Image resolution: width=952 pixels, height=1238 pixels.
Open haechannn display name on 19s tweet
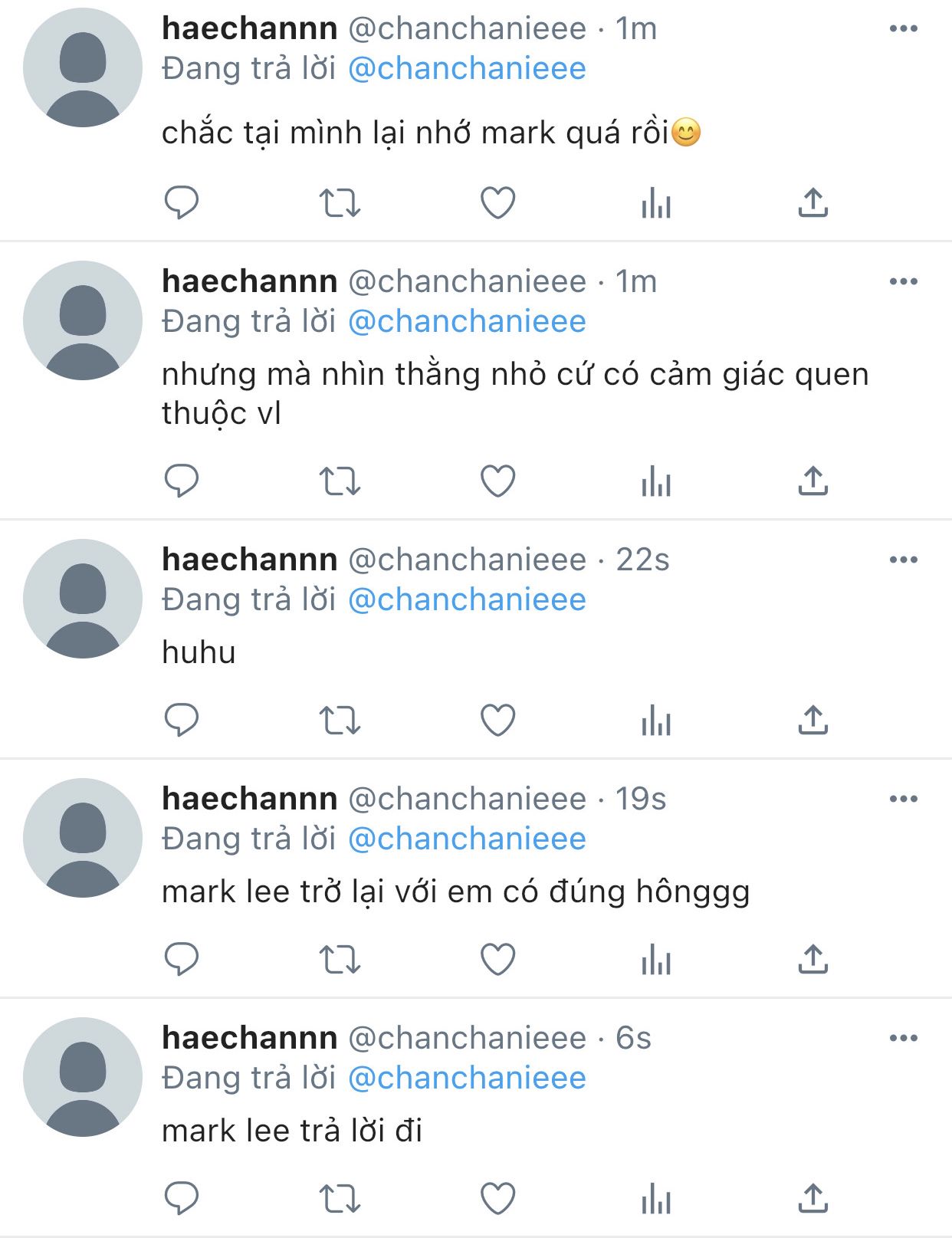(x=249, y=799)
